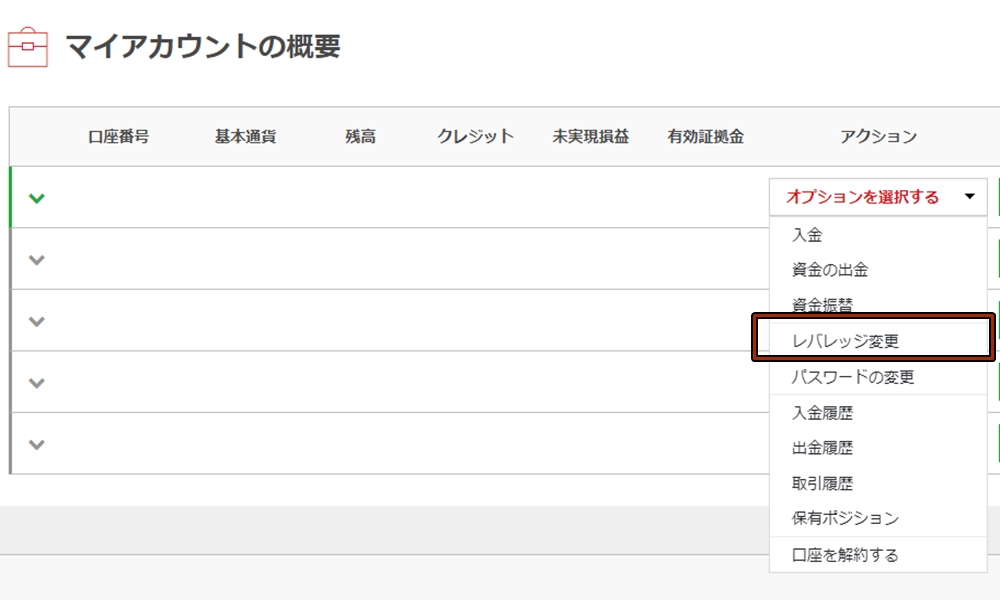1000x600 pixels.
Task: Click the briefcase icon beside the page title
Action: click(x=28, y=47)
